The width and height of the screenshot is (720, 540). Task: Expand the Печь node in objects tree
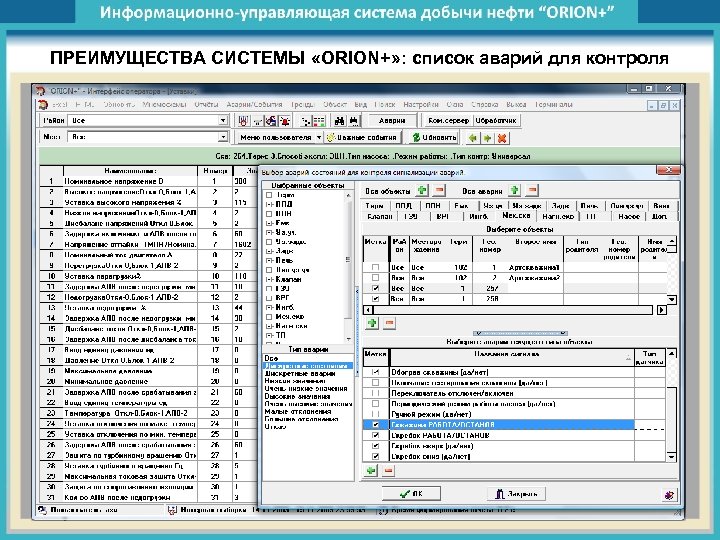270,260
